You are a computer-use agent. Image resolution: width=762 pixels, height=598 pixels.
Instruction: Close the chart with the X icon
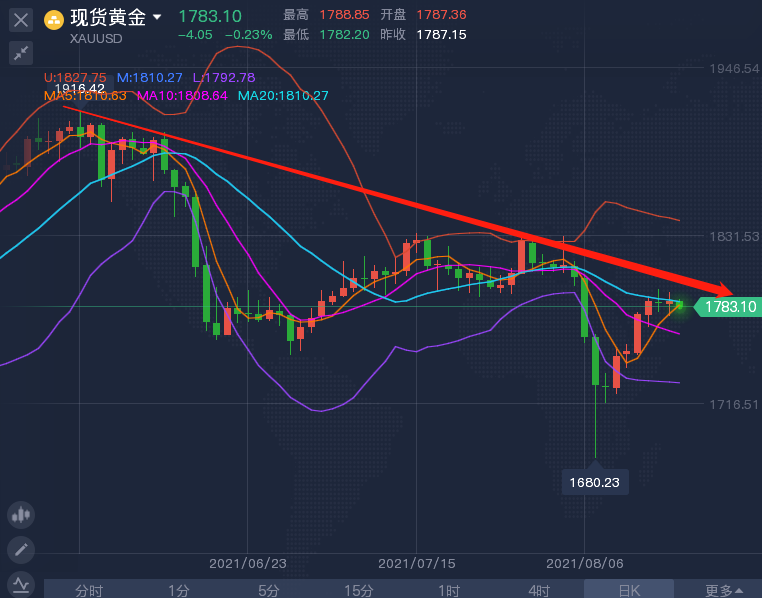(x=21, y=20)
